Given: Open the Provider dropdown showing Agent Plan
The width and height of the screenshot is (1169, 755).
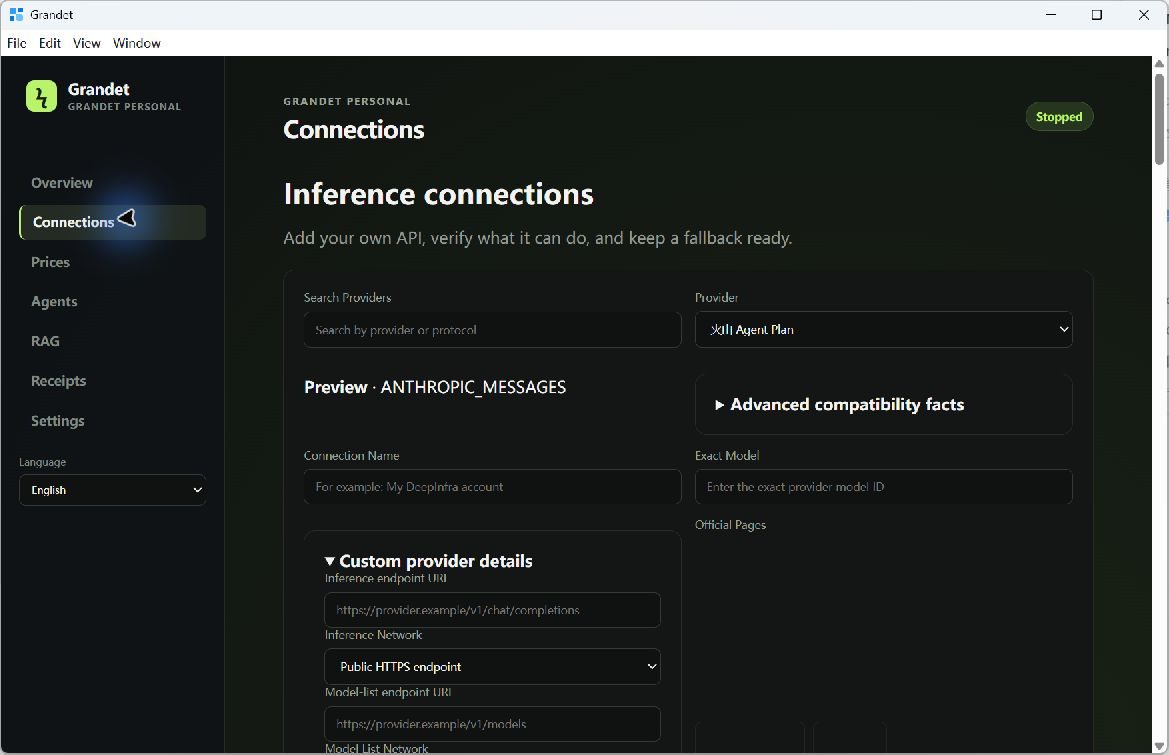Looking at the screenshot, I should 883,329.
